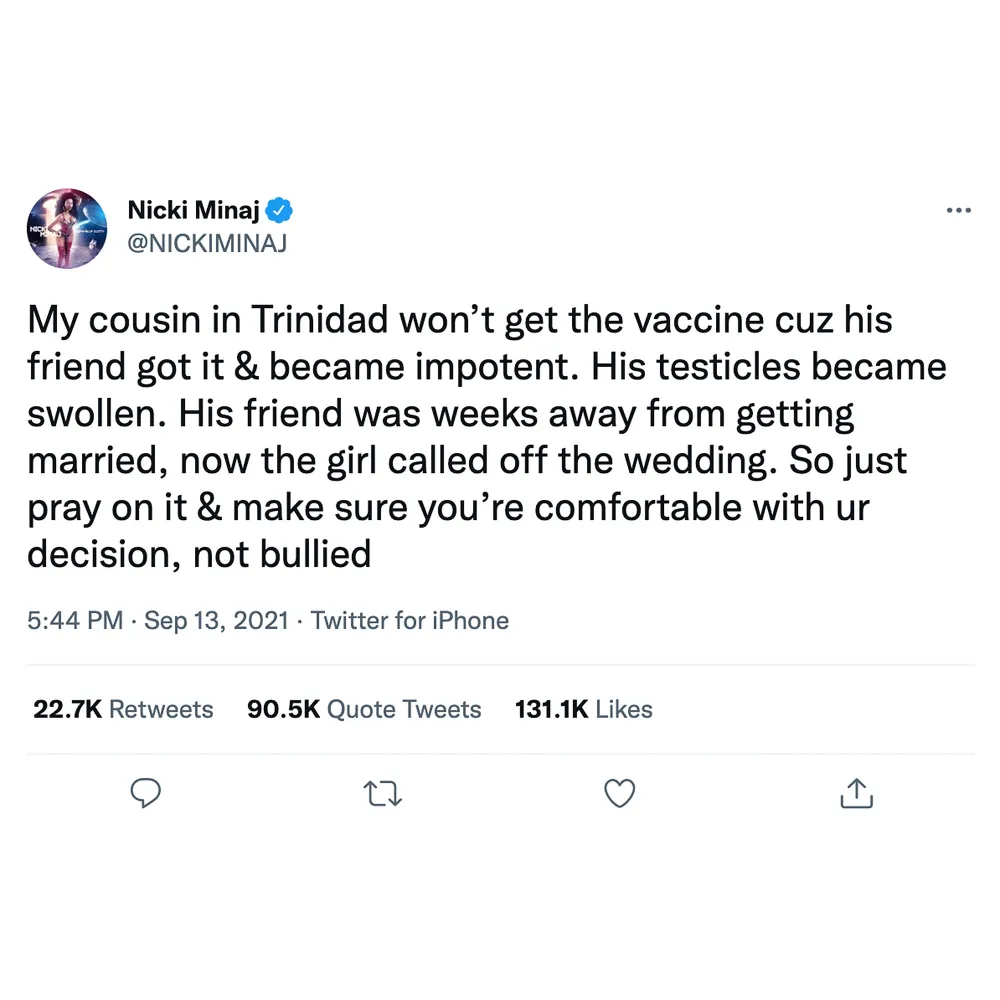The width and height of the screenshot is (1000, 1000).
Task: Click the heart icon to unlike later
Action: click(x=619, y=793)
